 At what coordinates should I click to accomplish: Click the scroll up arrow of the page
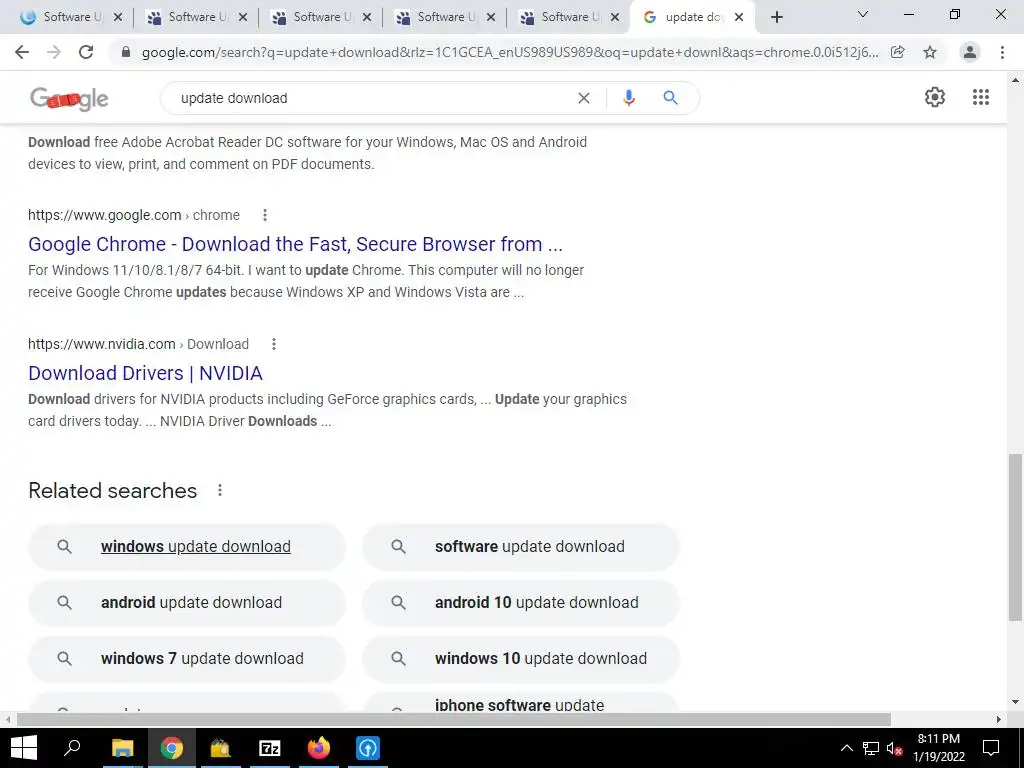point(1015,80)
